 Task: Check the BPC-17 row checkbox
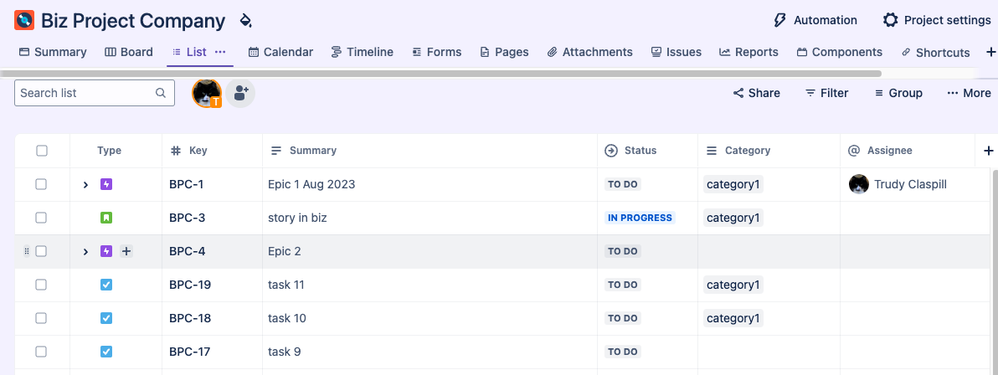pyautogui.click(x=41, y=351)
